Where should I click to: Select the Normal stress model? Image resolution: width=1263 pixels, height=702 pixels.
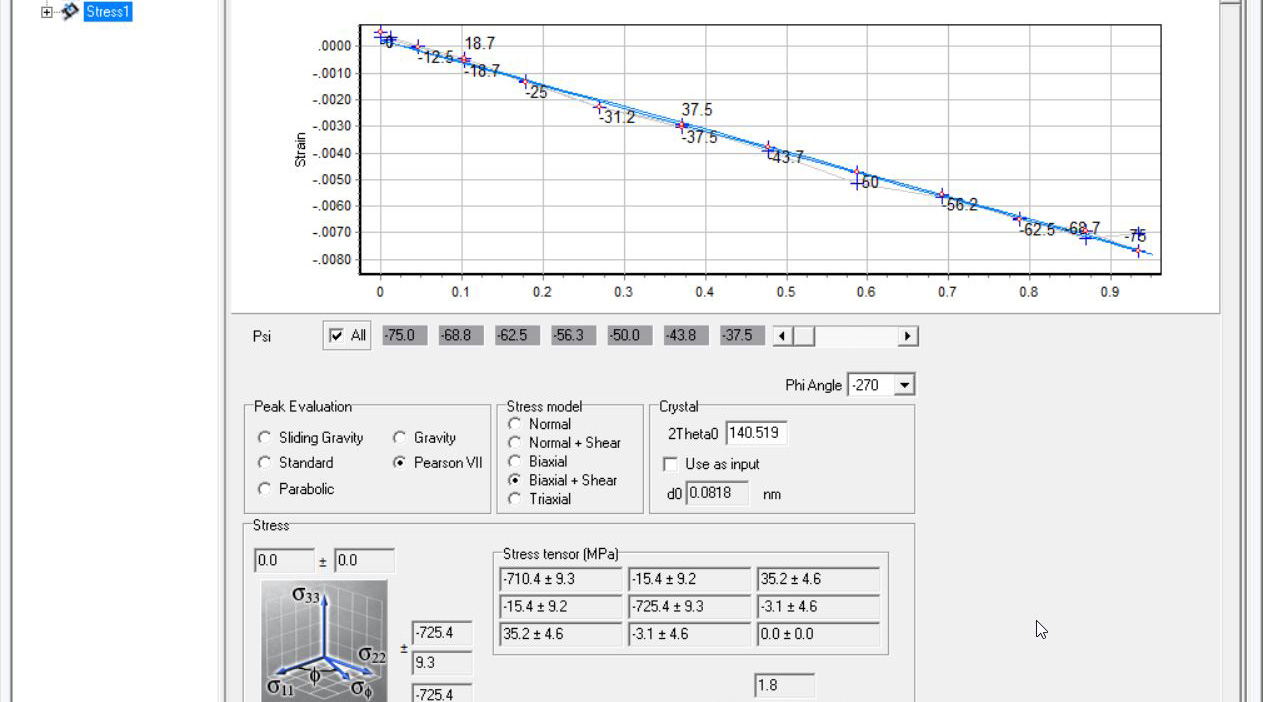[515, 423]
